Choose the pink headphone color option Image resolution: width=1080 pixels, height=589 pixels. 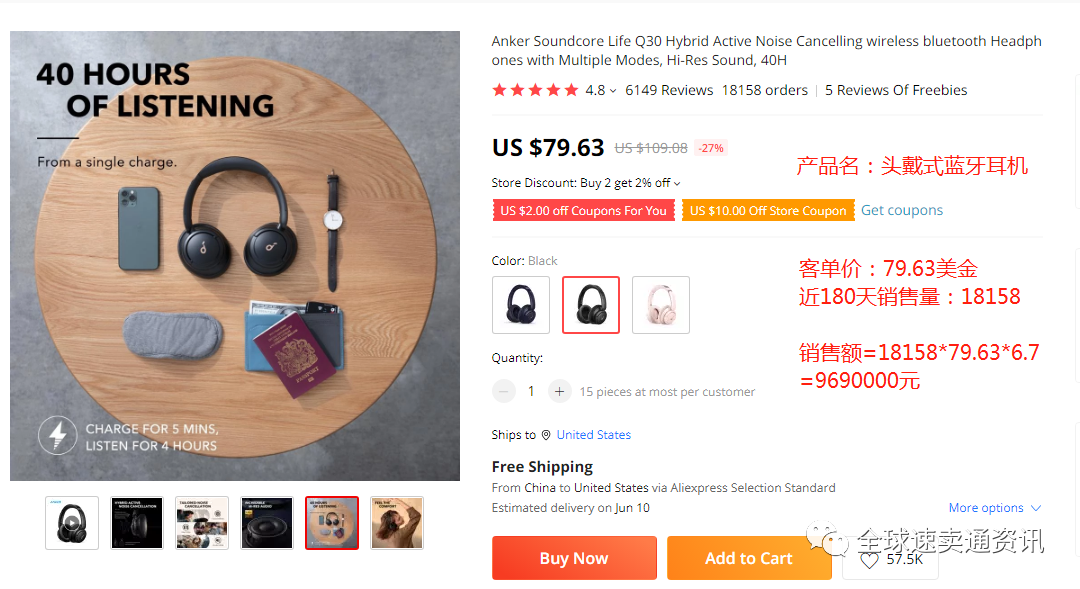[661, 305]
